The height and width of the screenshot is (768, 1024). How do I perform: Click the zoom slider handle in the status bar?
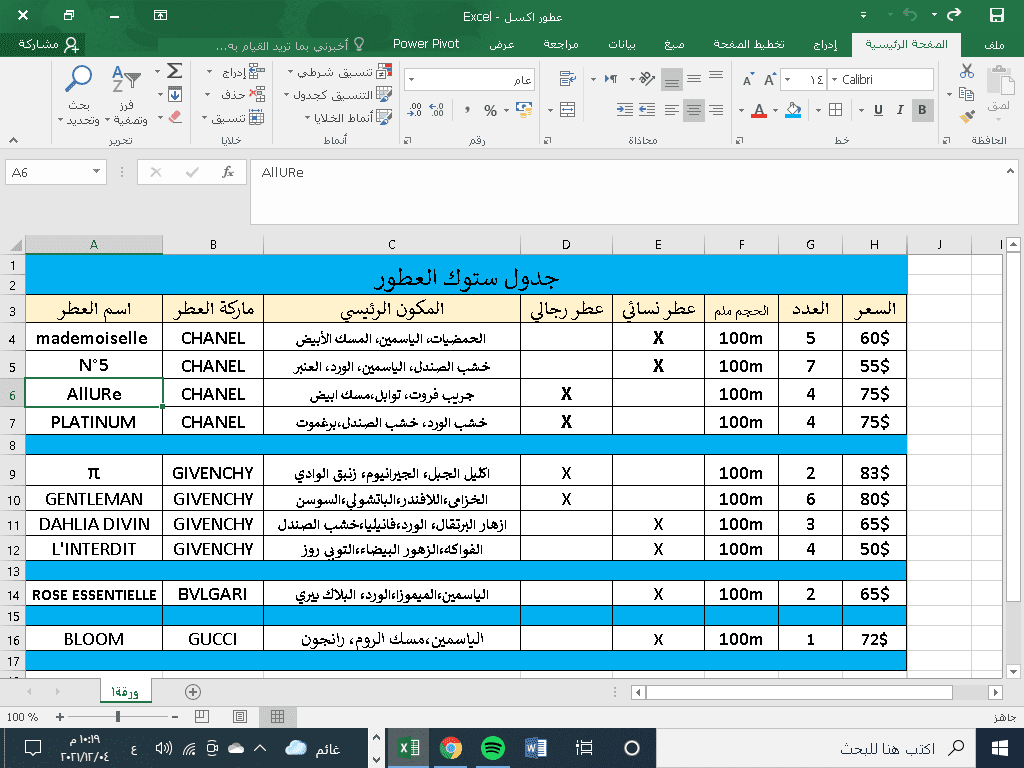click(118, 716)
